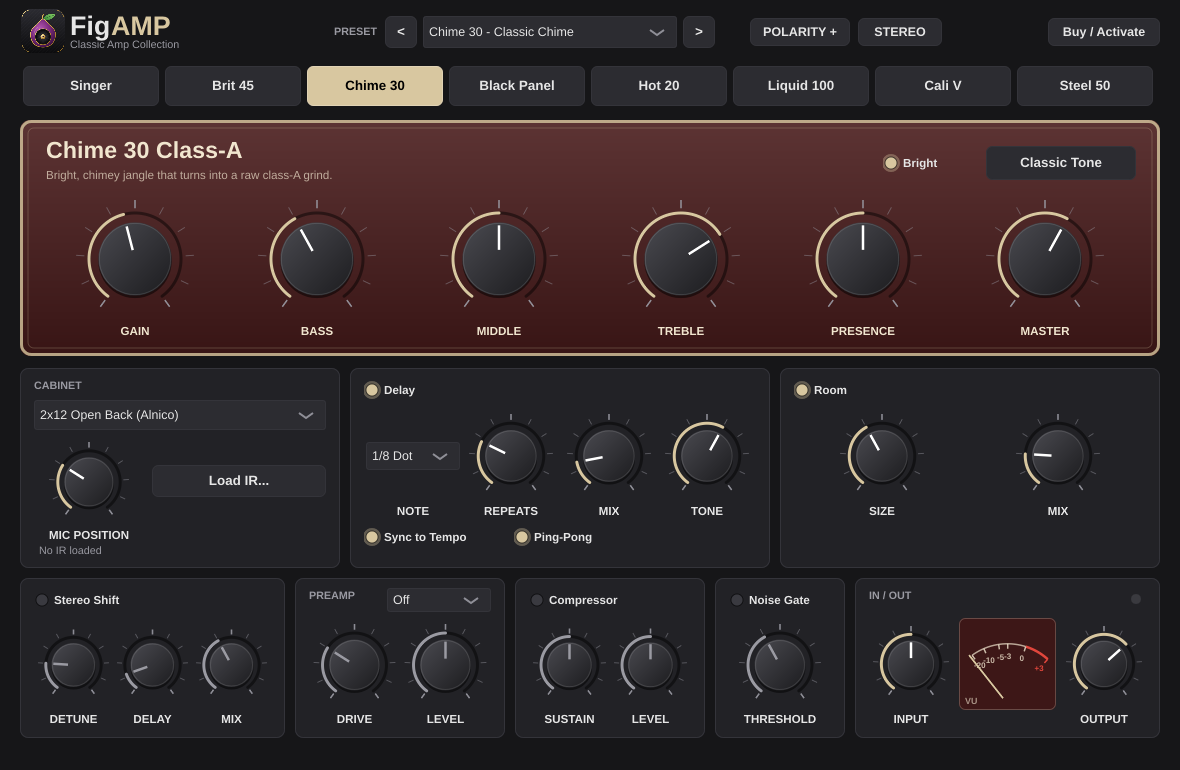The height and width of the screenshot is (770, 1180).
Task: Open the delay Note dropdown 1/8 Dot
Action: click(412, 456)
